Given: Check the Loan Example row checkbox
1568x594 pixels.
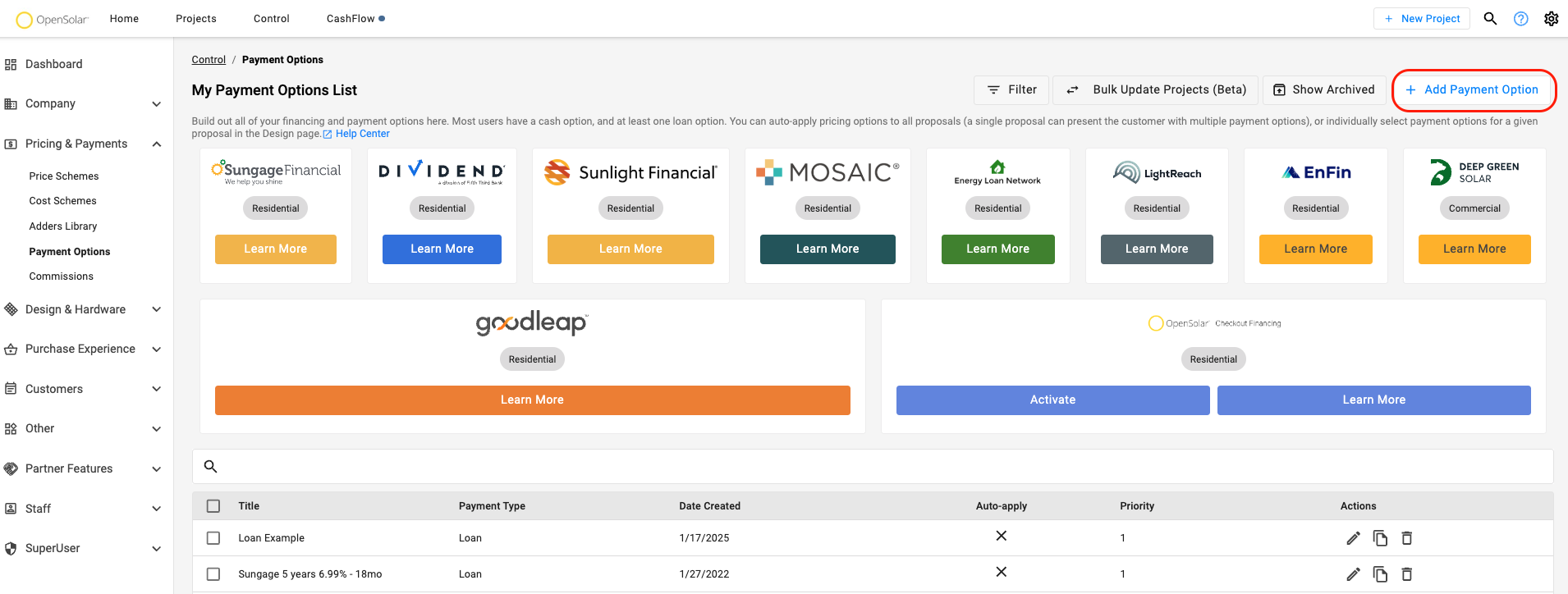Looking at the screenshot, I should [213, 538].
